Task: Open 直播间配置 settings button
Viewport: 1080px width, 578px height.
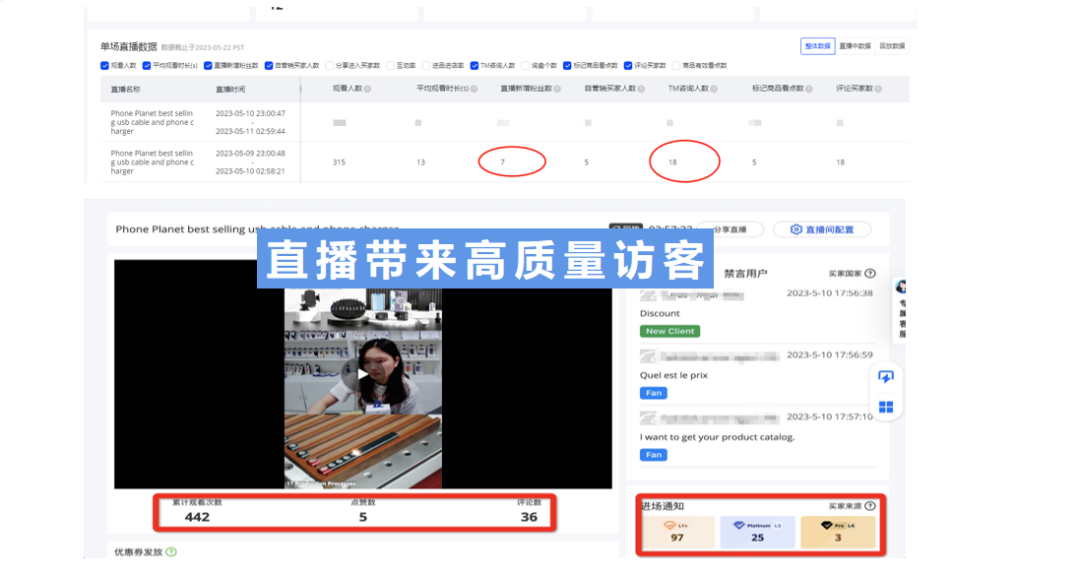Action: click(x=822, y=229)
